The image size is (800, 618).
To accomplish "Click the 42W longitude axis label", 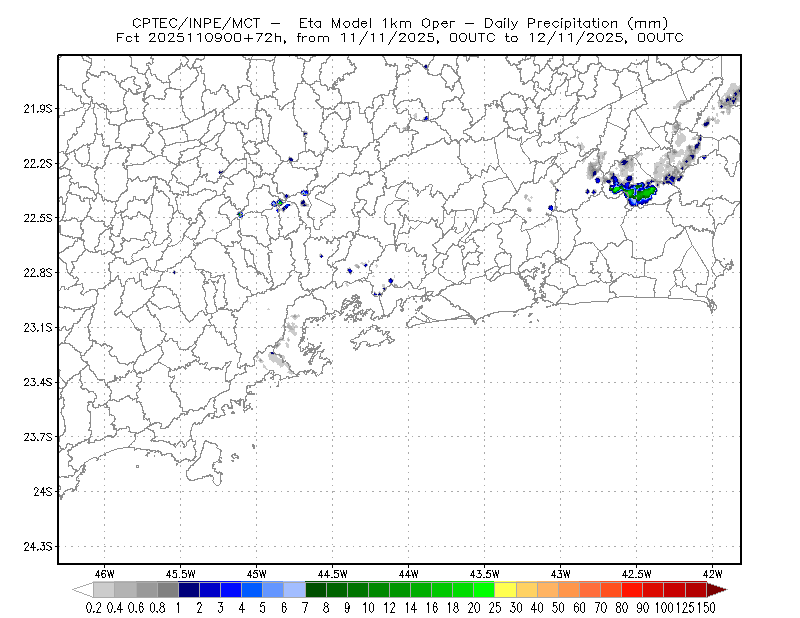I will [x=712, y=574].
